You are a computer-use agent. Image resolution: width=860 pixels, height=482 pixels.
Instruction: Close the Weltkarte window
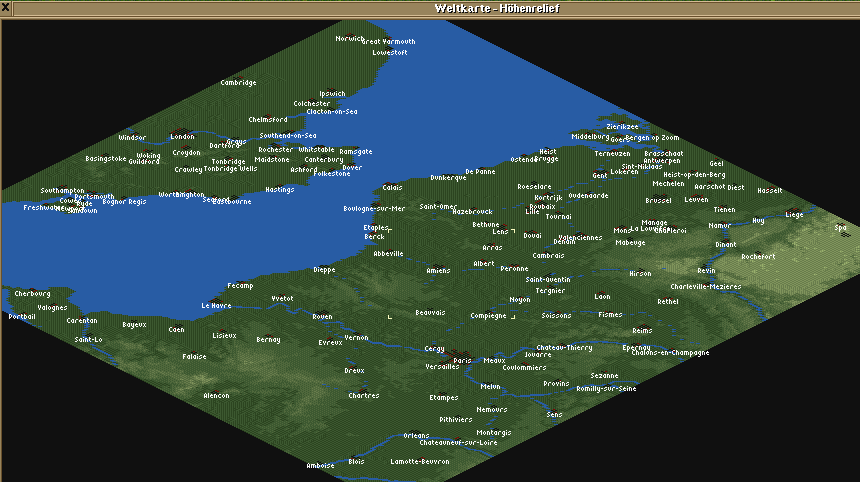[6, 7]
